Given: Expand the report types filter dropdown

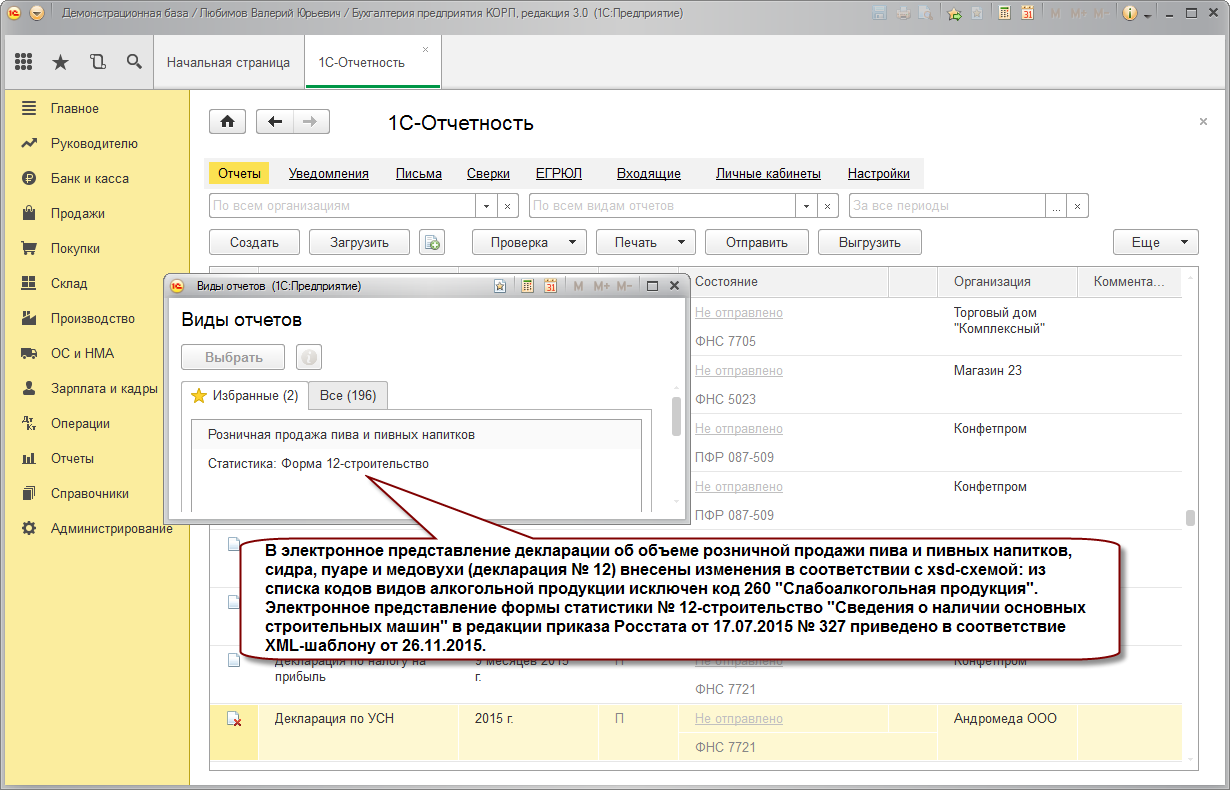Looking at the screenshot, I should coord(806,206).
